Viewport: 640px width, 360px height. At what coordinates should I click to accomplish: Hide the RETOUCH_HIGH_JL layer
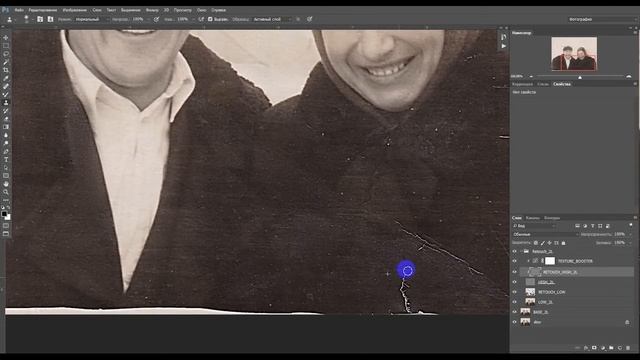pyautogui.click(x=515, y=272)
